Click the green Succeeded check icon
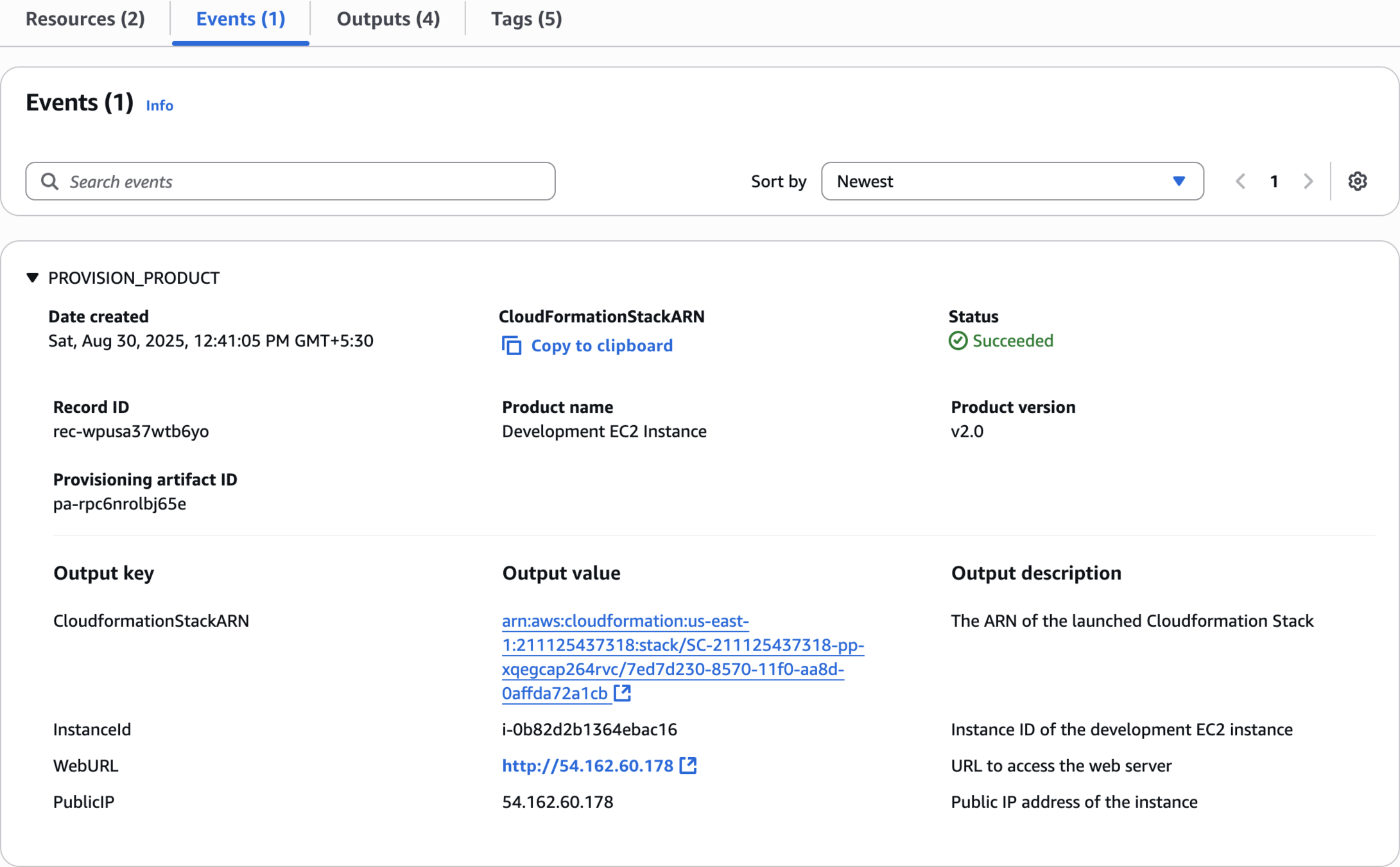The image size is (1400, 867). 958,340
